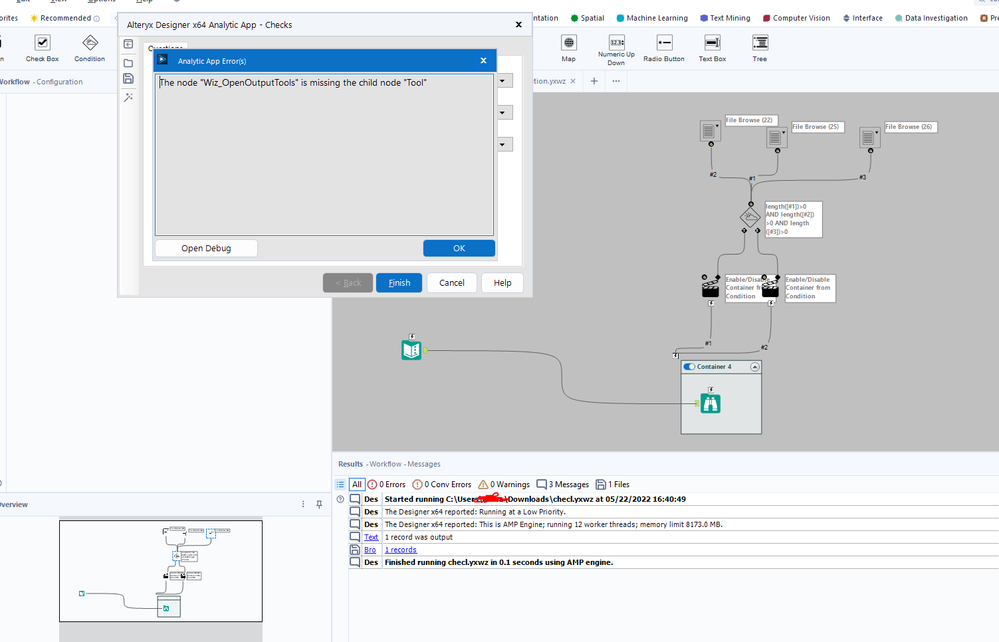Open the '1 records' link in results
The height and width of the screenshot is (642, 999).
tap(400, 550)
